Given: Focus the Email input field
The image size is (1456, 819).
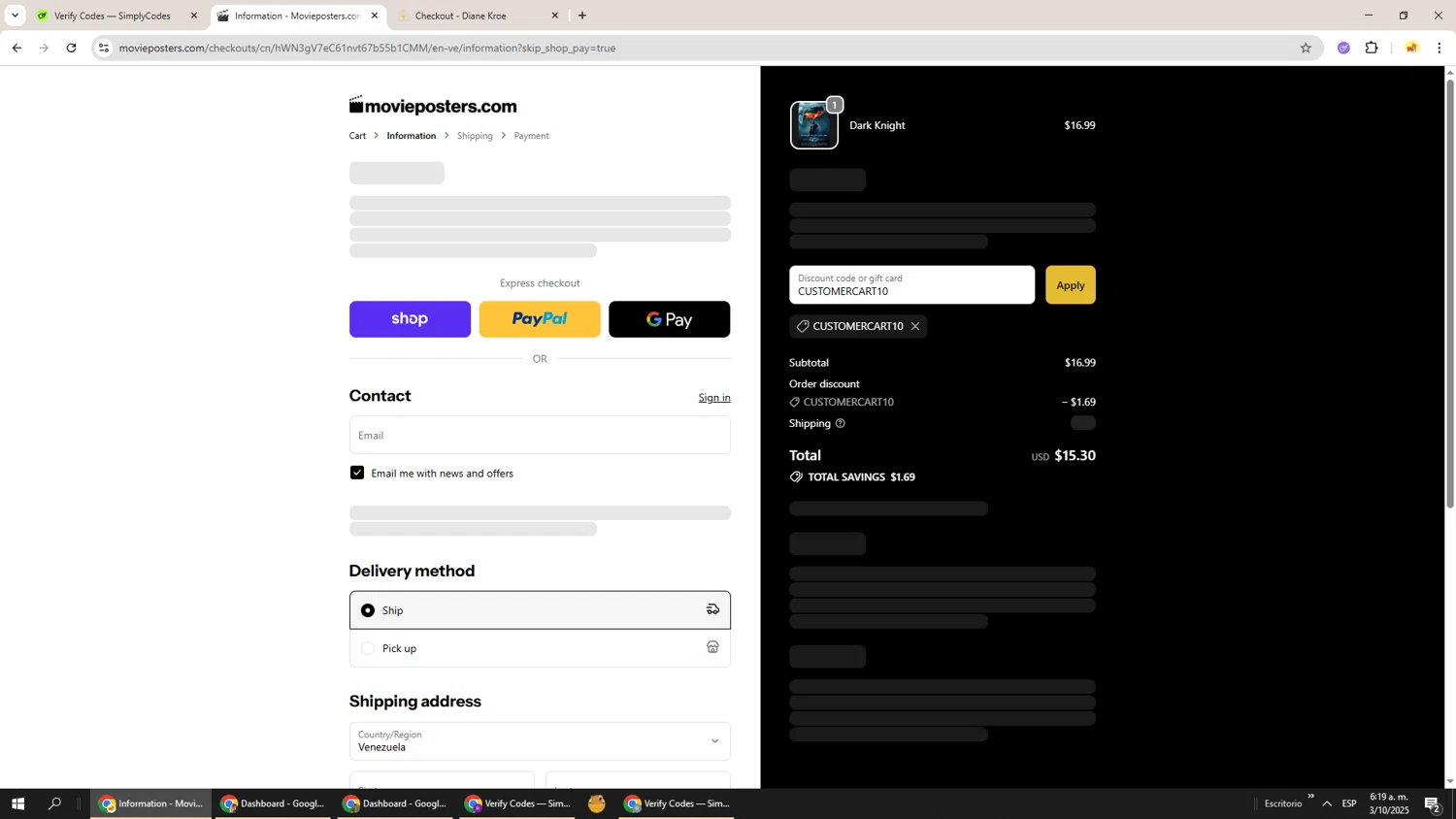Looking at the screenshot, I should 540,435.
